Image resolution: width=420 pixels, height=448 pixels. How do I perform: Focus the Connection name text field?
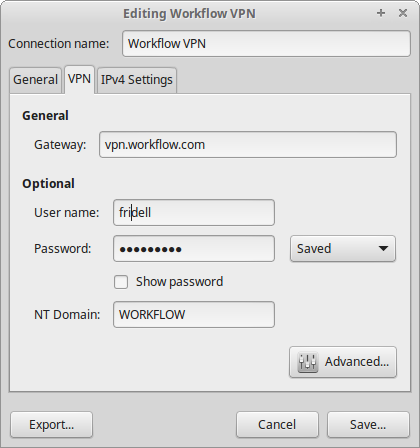(266, 43)
